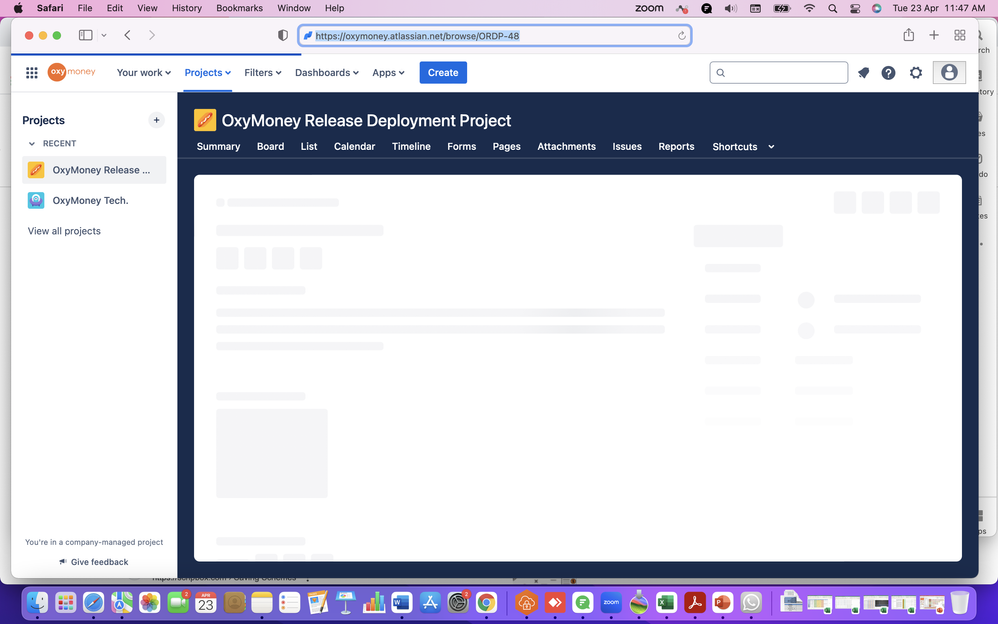This screenshot has width=998, height=624.
Task: Open the Forms tab
Action: pyautogui.click(x=461, y=146)
